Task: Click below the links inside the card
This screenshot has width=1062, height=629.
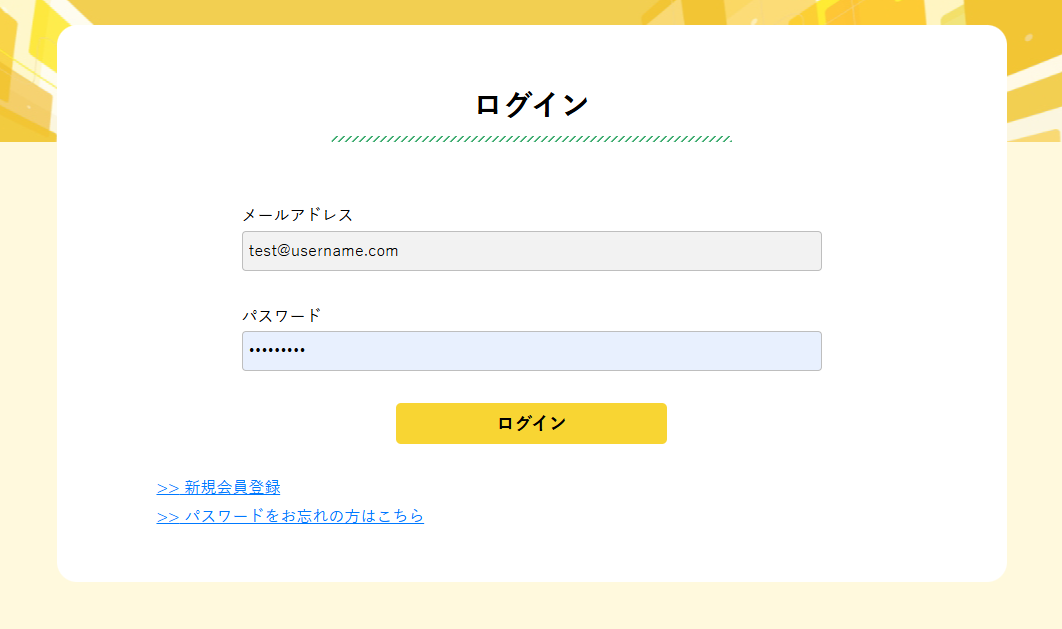Action: click(531, 550)
